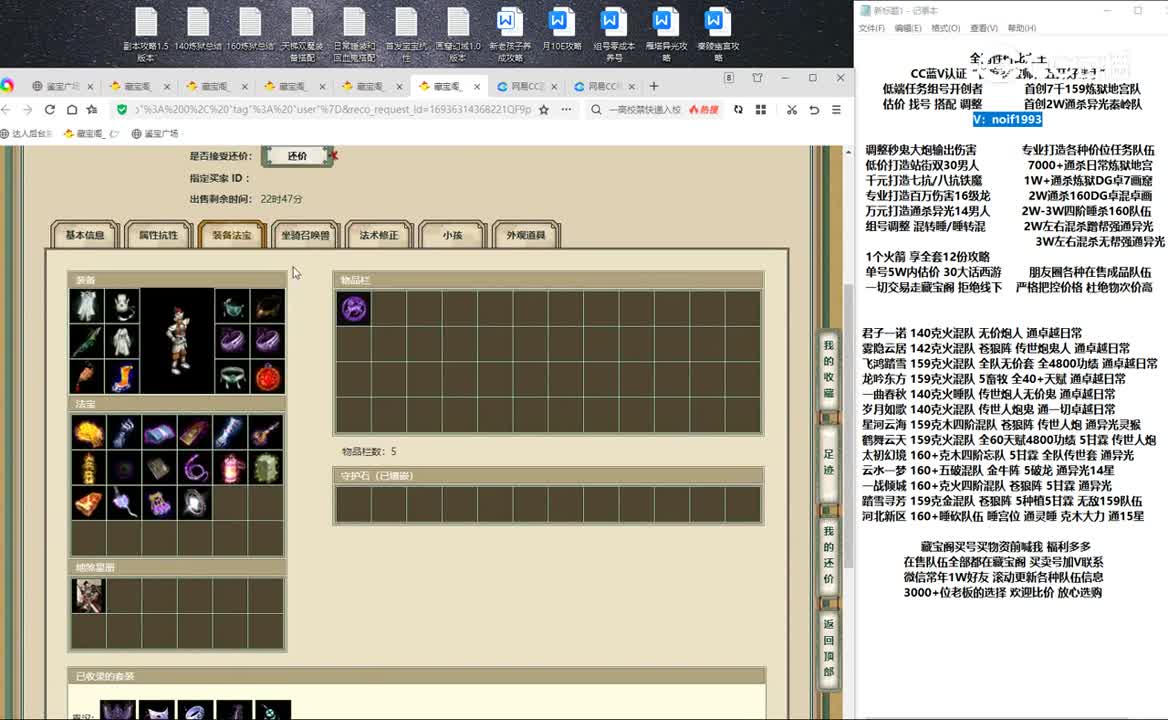Screen dimensions: 1168x720
Task: Click the highlighted text V: noif1993 in Notepad
Action: 1007,119
